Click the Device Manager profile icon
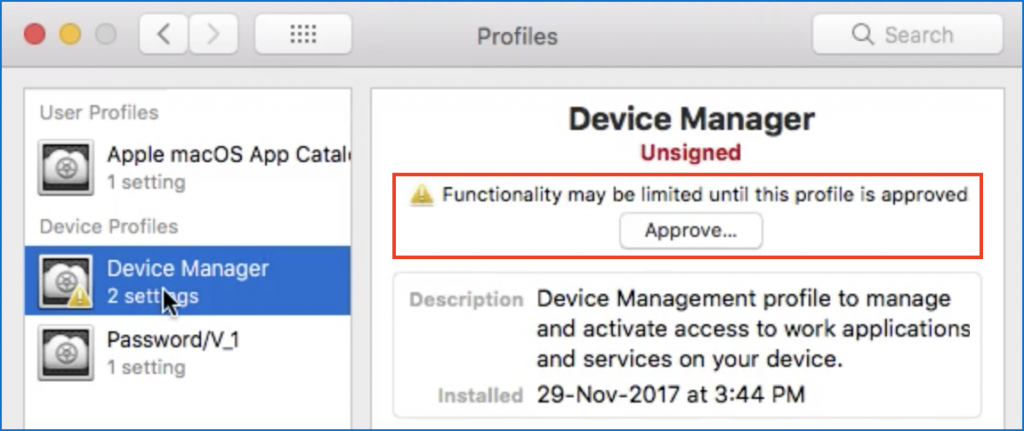Viewport: 1024px width, 431px height. point(65,282)
